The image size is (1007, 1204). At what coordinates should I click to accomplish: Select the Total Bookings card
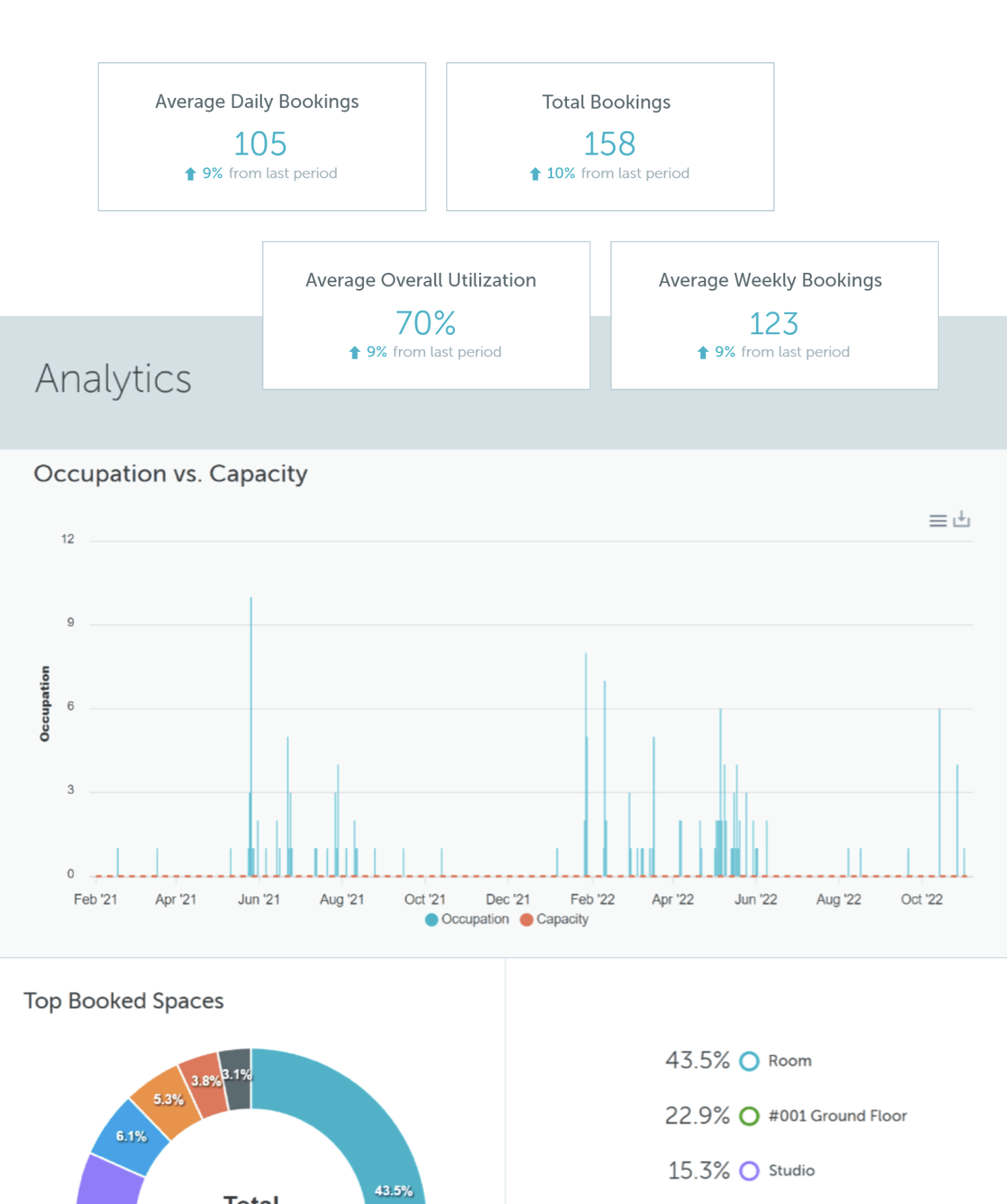(610, 136)
